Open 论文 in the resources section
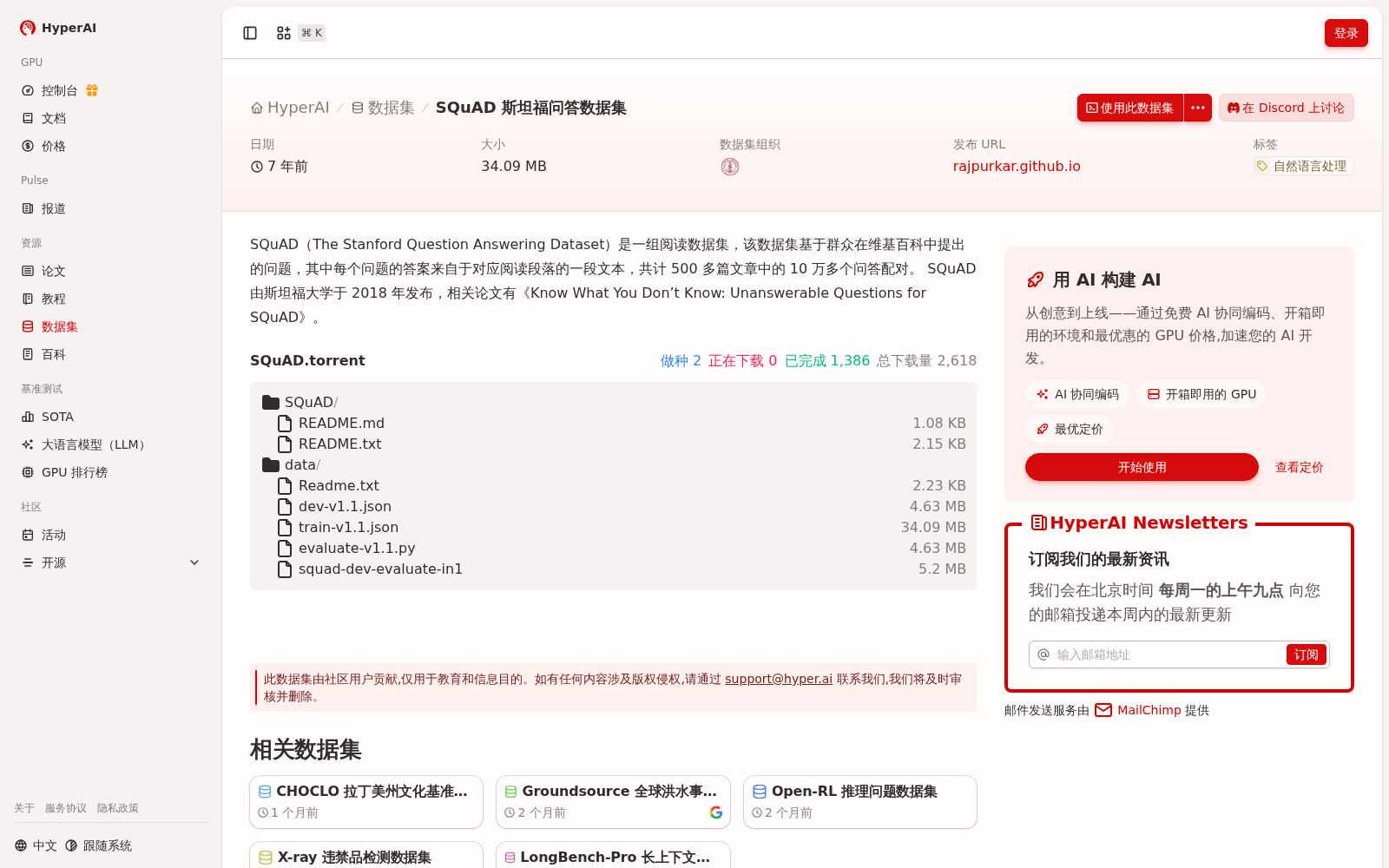 [x=54, y=271]
